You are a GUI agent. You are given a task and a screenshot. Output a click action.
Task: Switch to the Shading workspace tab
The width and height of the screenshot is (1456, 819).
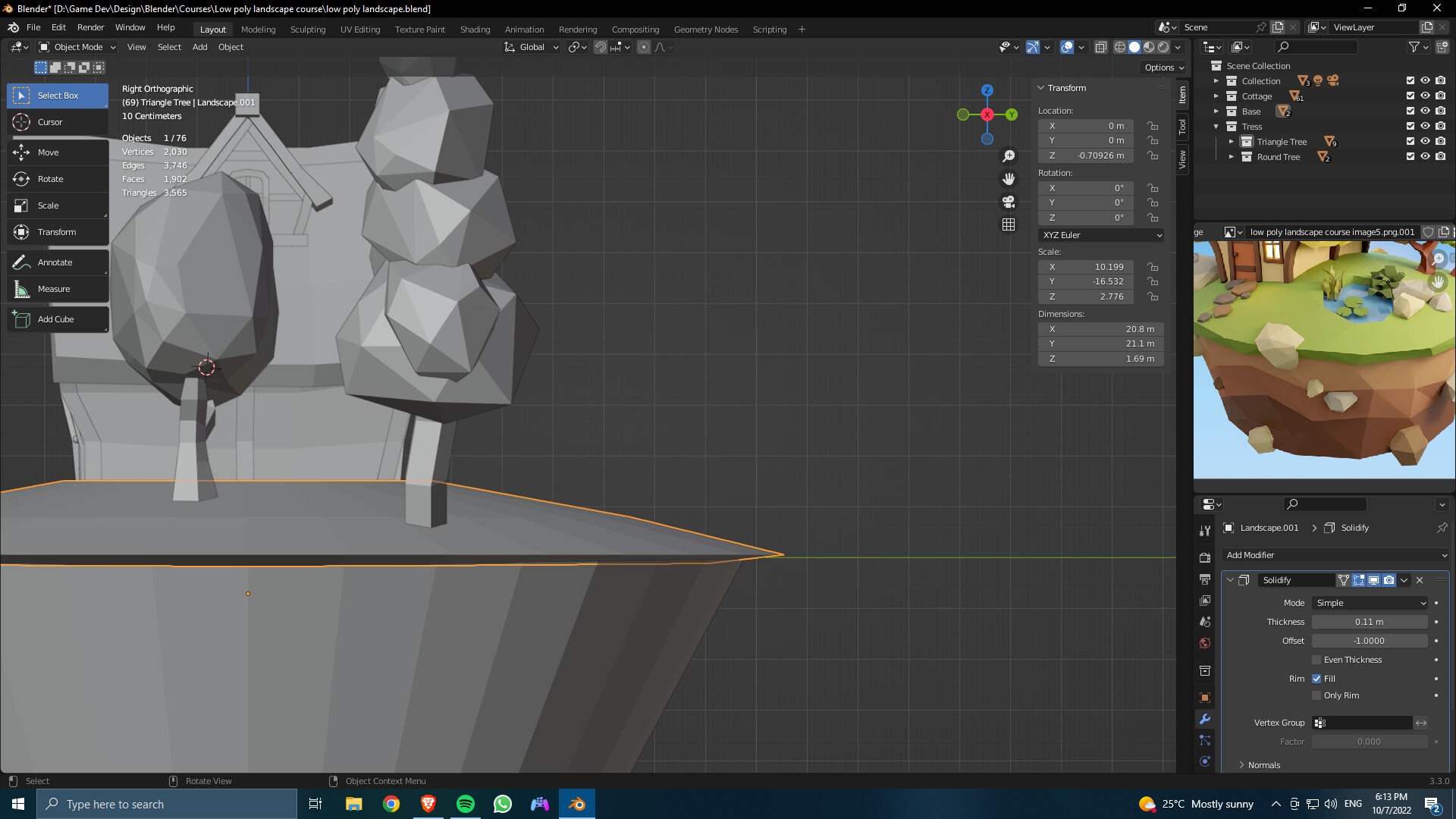[x=475, y=29]
